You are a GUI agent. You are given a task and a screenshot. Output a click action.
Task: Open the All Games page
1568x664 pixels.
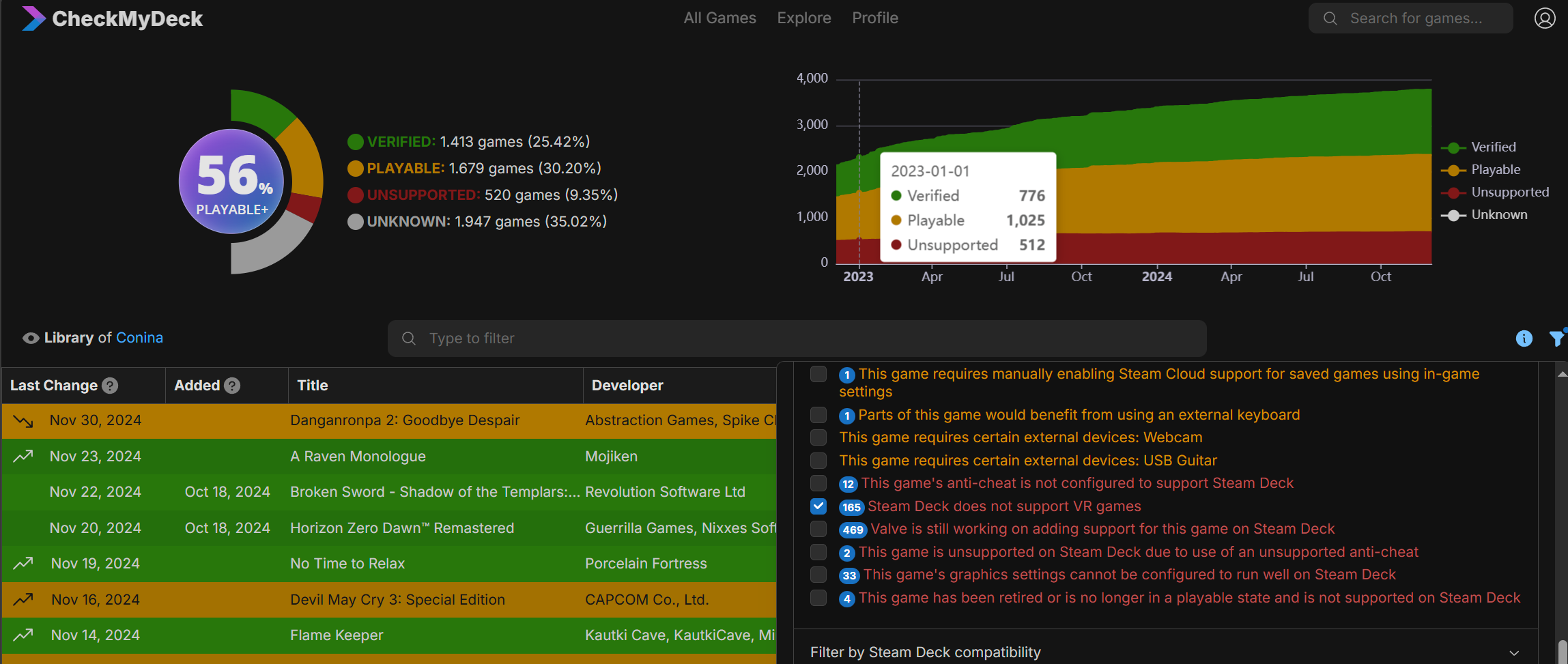(720, 18)
